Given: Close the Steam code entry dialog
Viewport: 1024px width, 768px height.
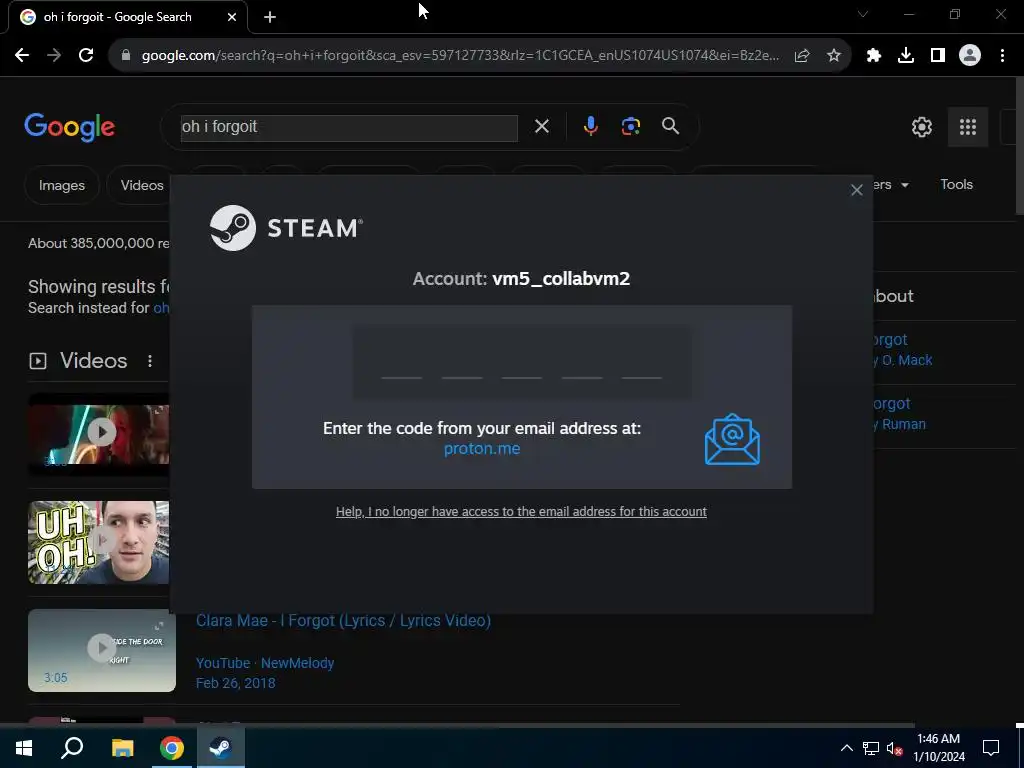Looking at the screenshot, I should [856, 190].
